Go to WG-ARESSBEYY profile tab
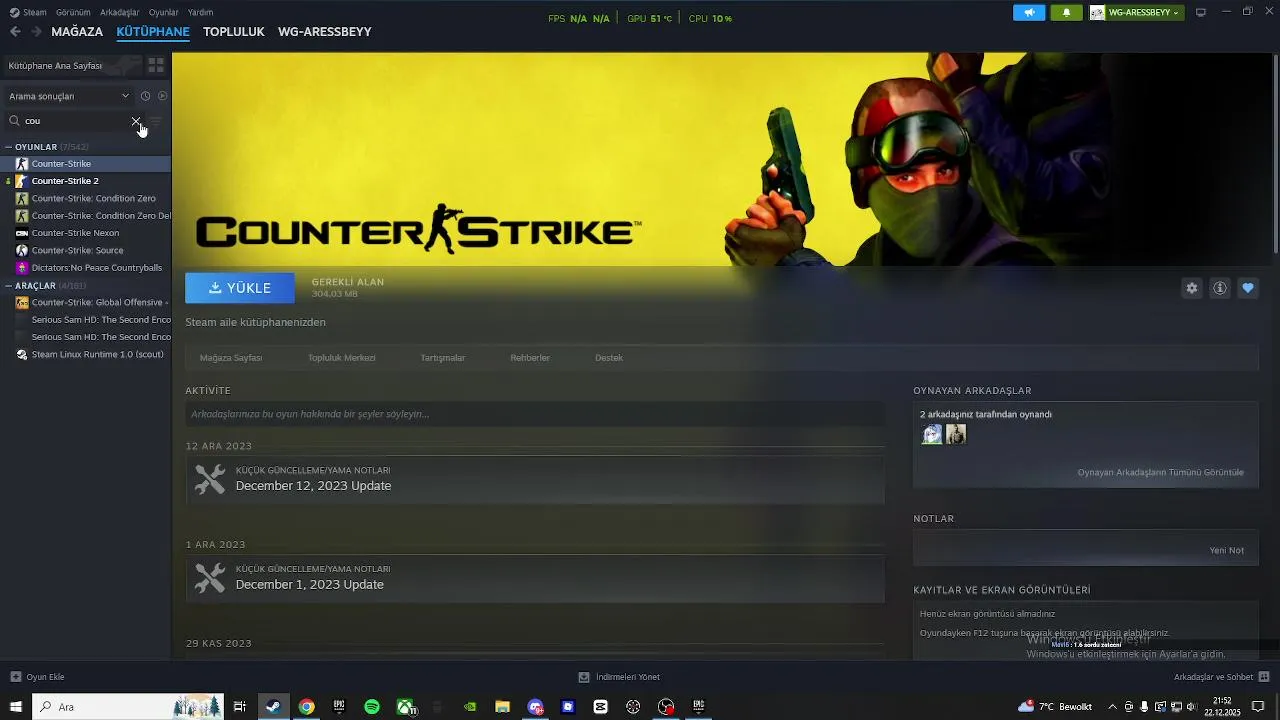 (325, 31)
